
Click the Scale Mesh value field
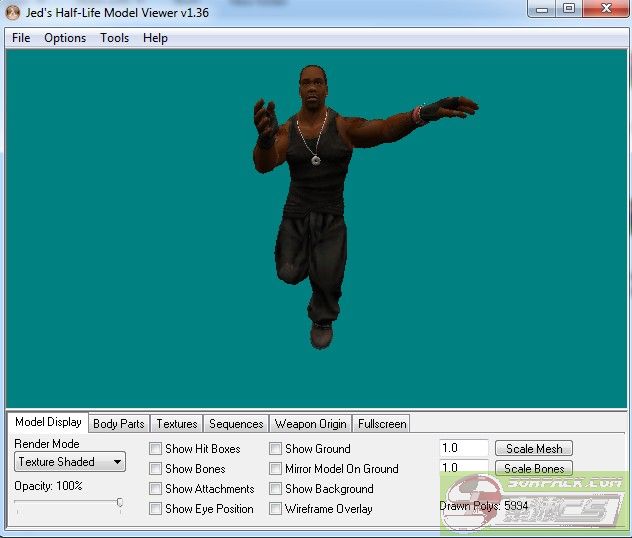pyautogui.click(x=464, y=448)
